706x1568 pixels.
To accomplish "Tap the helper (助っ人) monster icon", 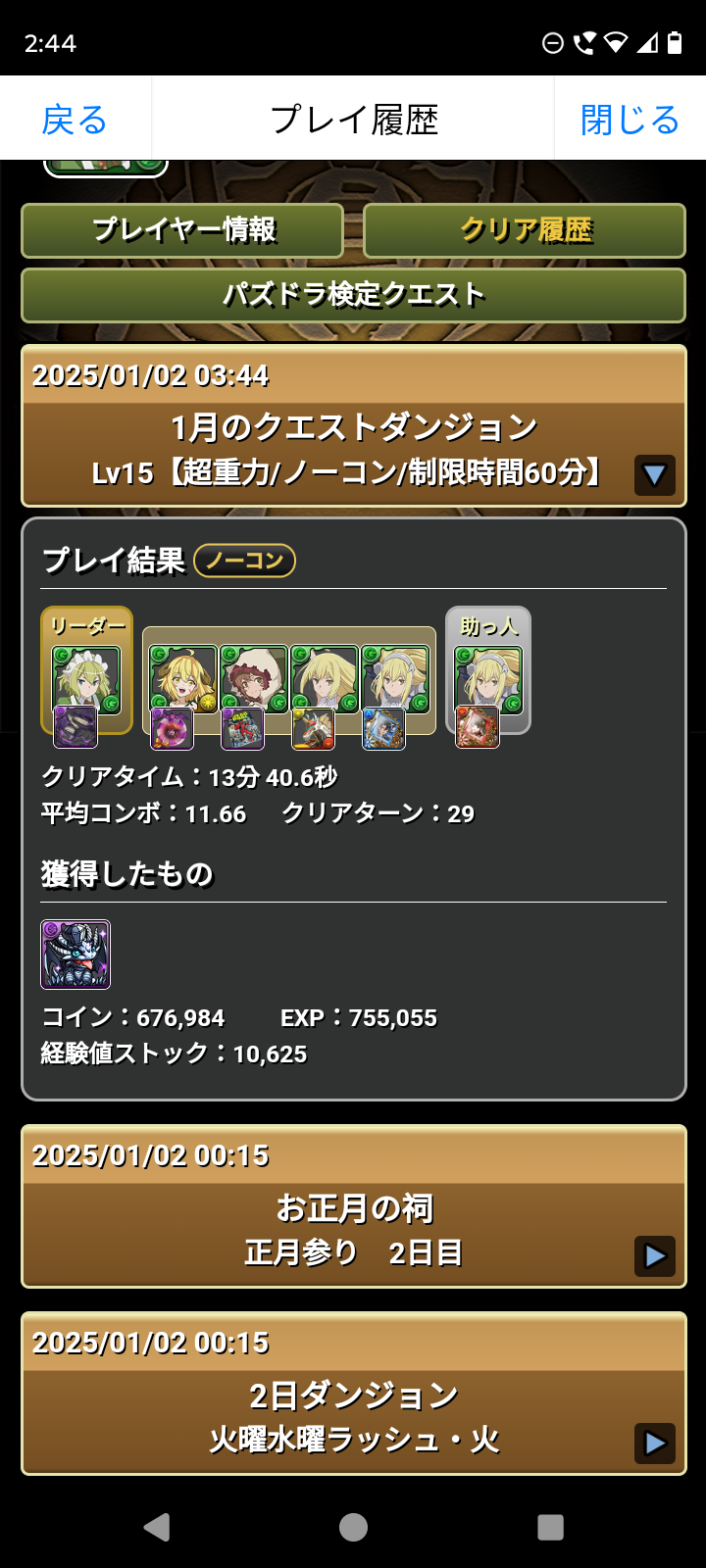I will (x=488, y=679).
